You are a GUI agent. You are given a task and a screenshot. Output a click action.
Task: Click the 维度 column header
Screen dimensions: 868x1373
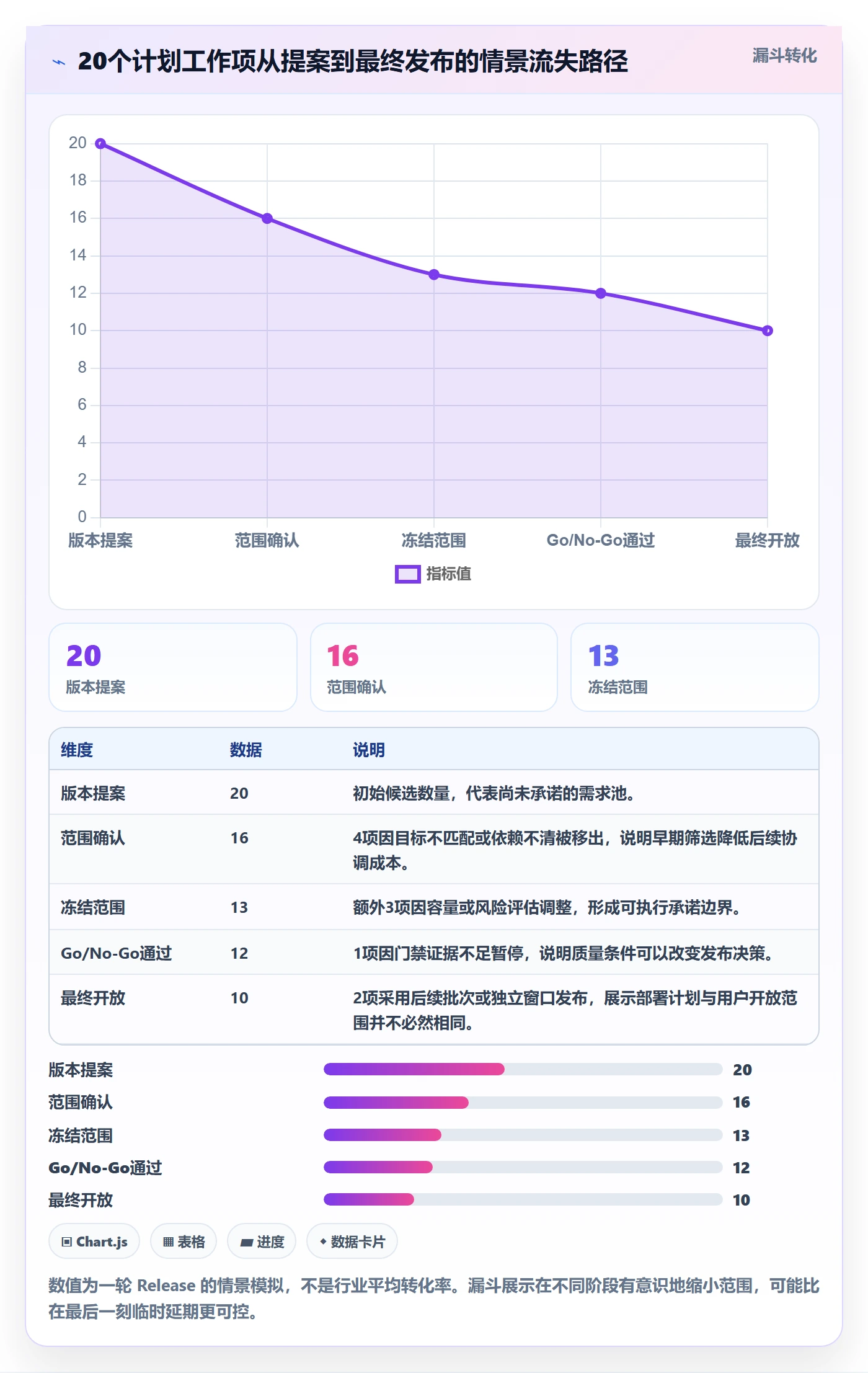click(77, 750)
